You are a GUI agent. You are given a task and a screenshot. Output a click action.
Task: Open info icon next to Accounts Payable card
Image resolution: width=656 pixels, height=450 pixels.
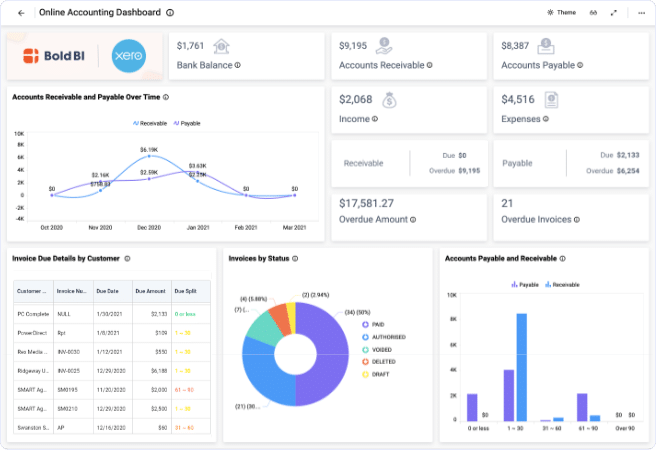tap(580, 65)
